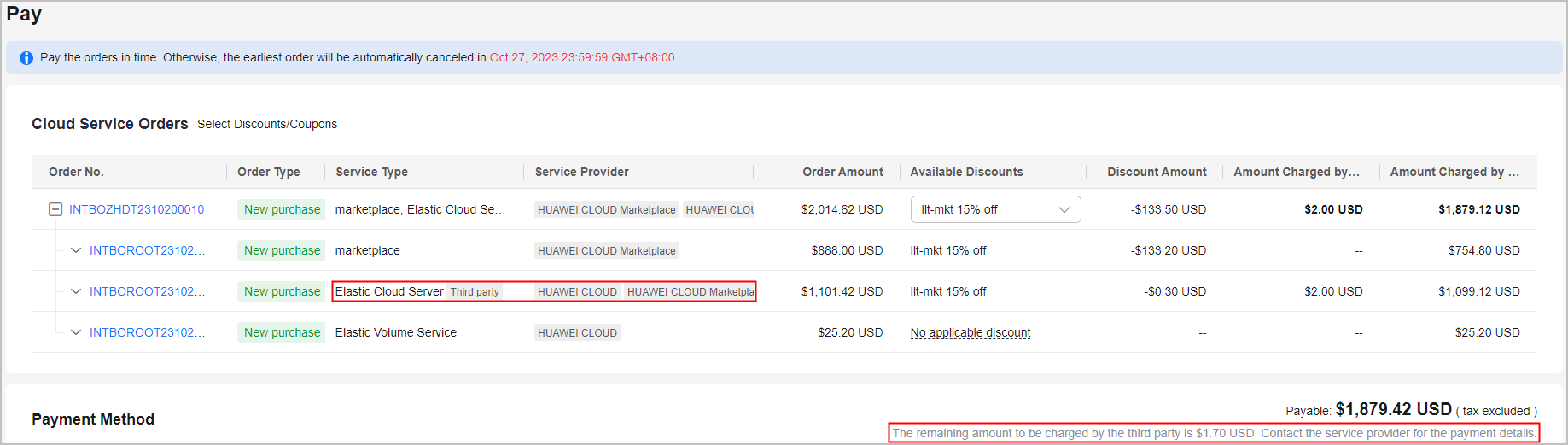Click the No applicable discount link
Image resolution: width=1568 pixels, height=445 pixels.
[971, 332]
